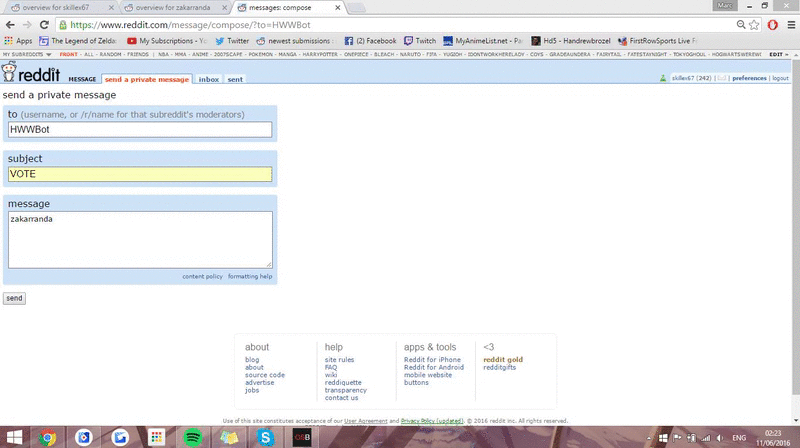
Task: Open the inbox tab
Action: pos(209,79)
